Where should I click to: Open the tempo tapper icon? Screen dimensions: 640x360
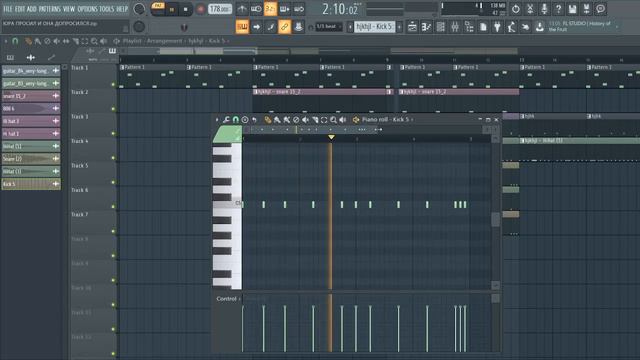click(x=511, y=27)
